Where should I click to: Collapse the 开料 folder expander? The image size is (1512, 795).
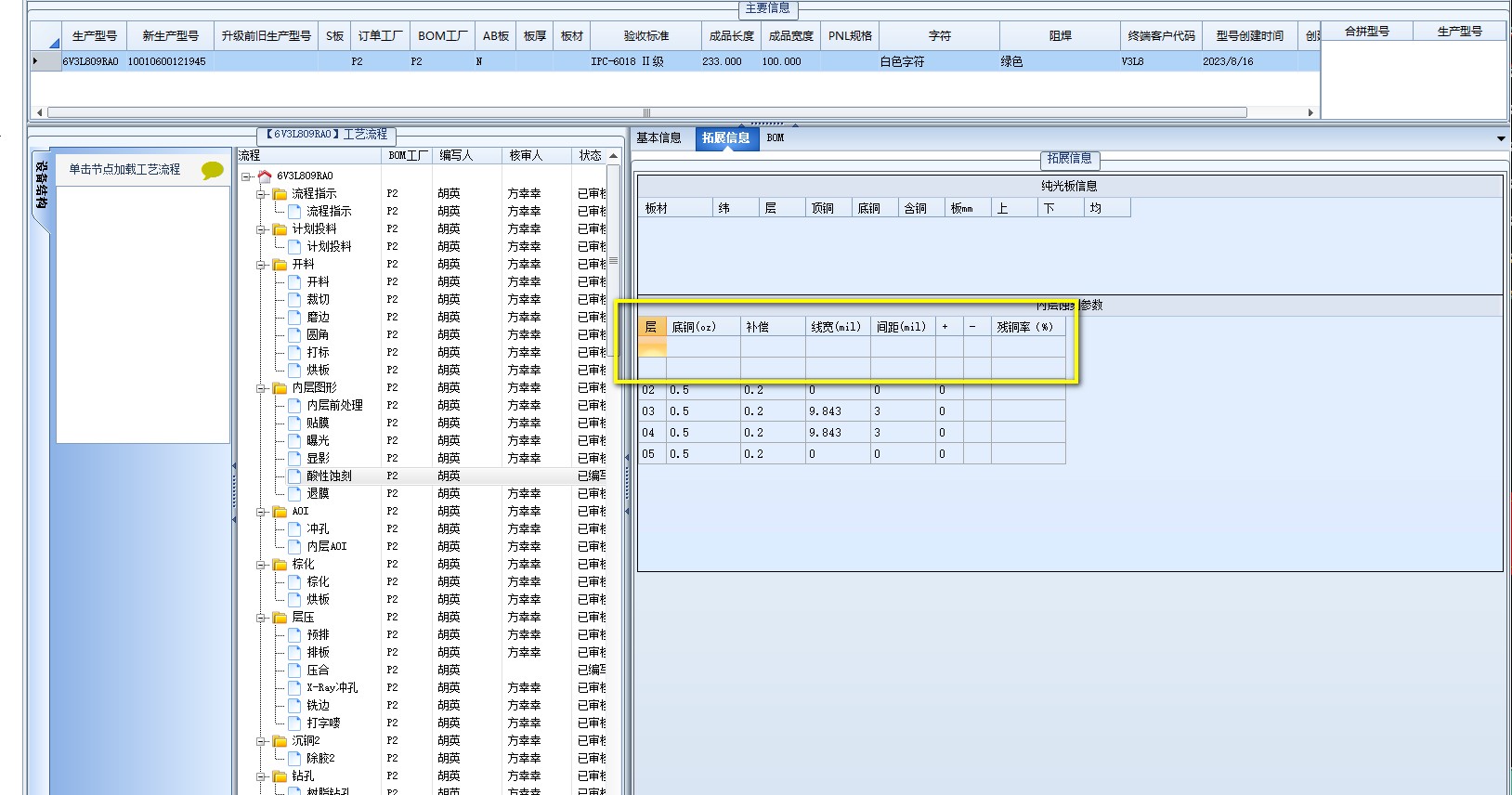(x=261, y=264)
